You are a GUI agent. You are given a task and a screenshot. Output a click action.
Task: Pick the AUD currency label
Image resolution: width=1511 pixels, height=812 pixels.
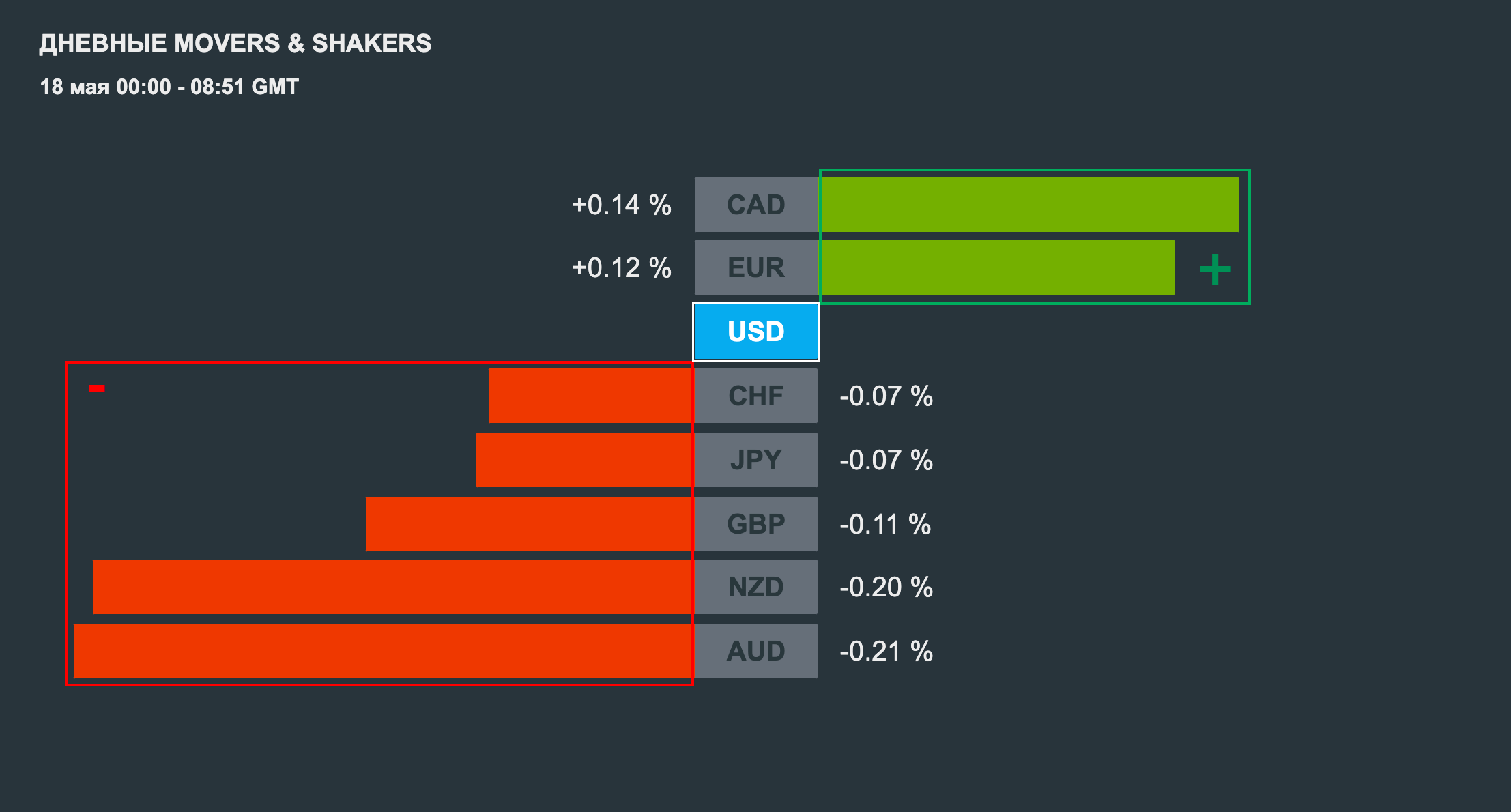pyautogui.click(x=755, y=651)
